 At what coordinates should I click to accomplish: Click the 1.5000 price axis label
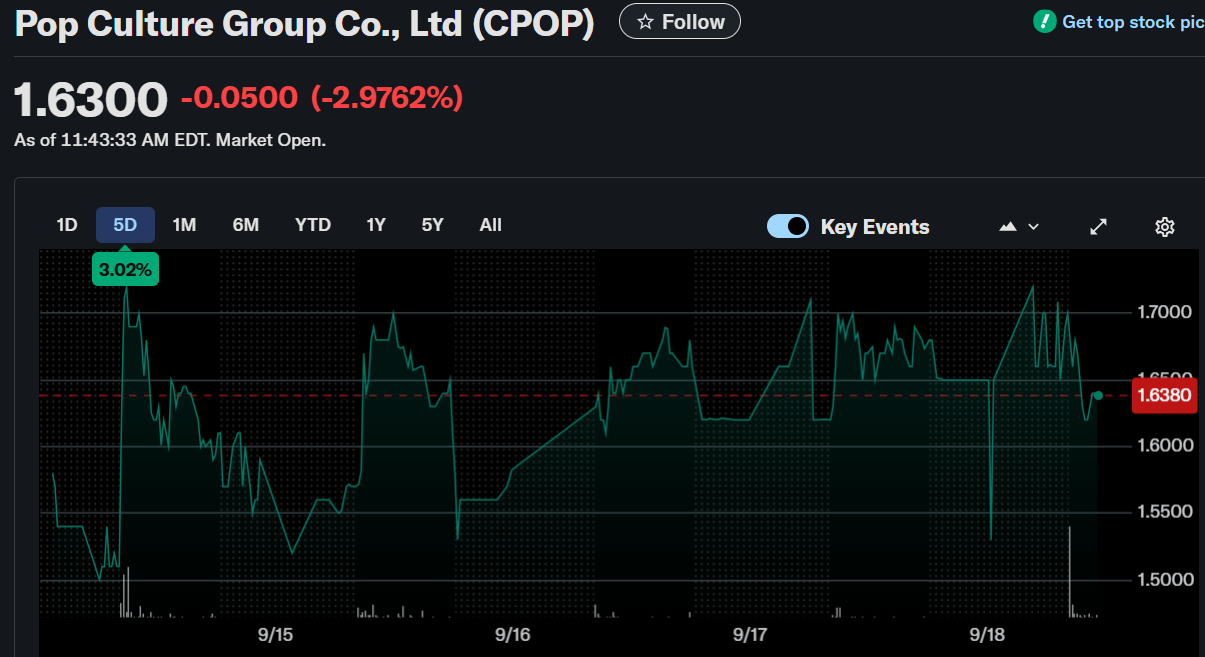click(1164, 580)
